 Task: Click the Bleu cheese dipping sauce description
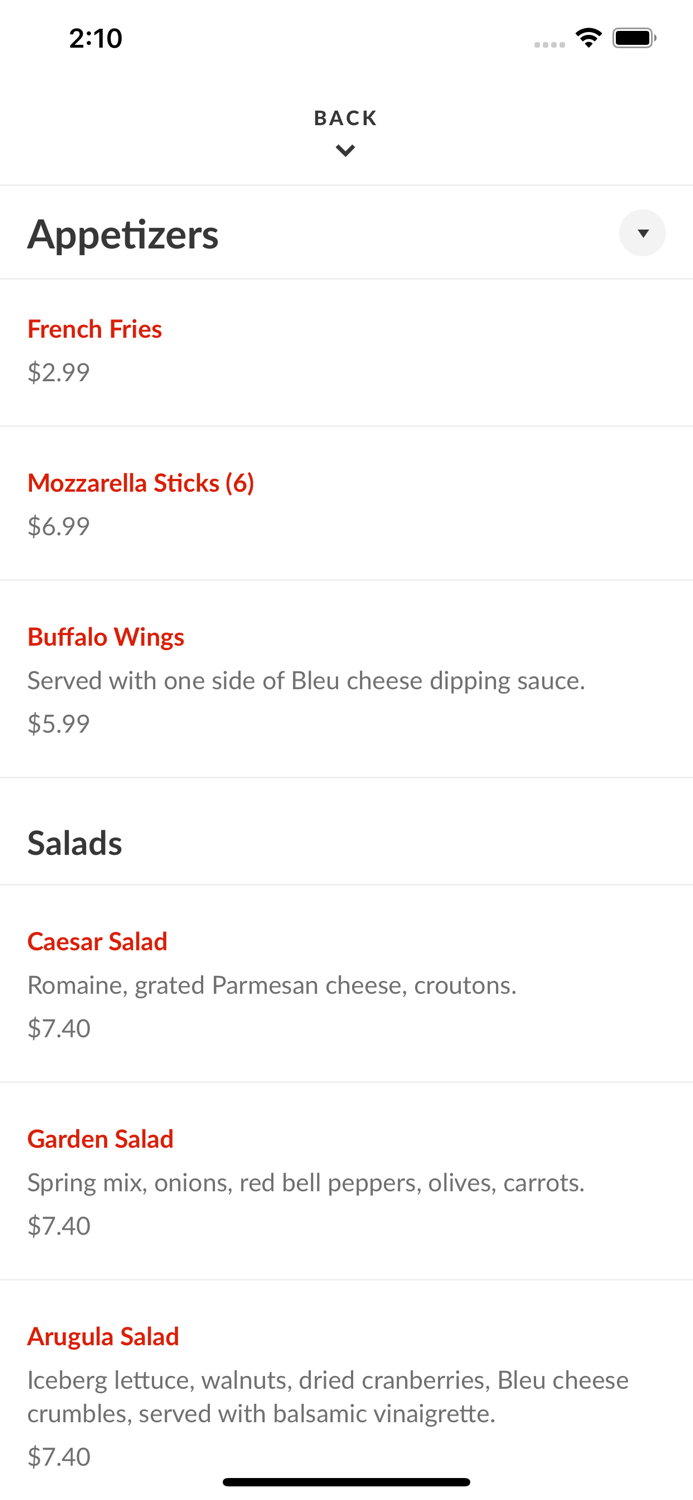click(307, 680)
